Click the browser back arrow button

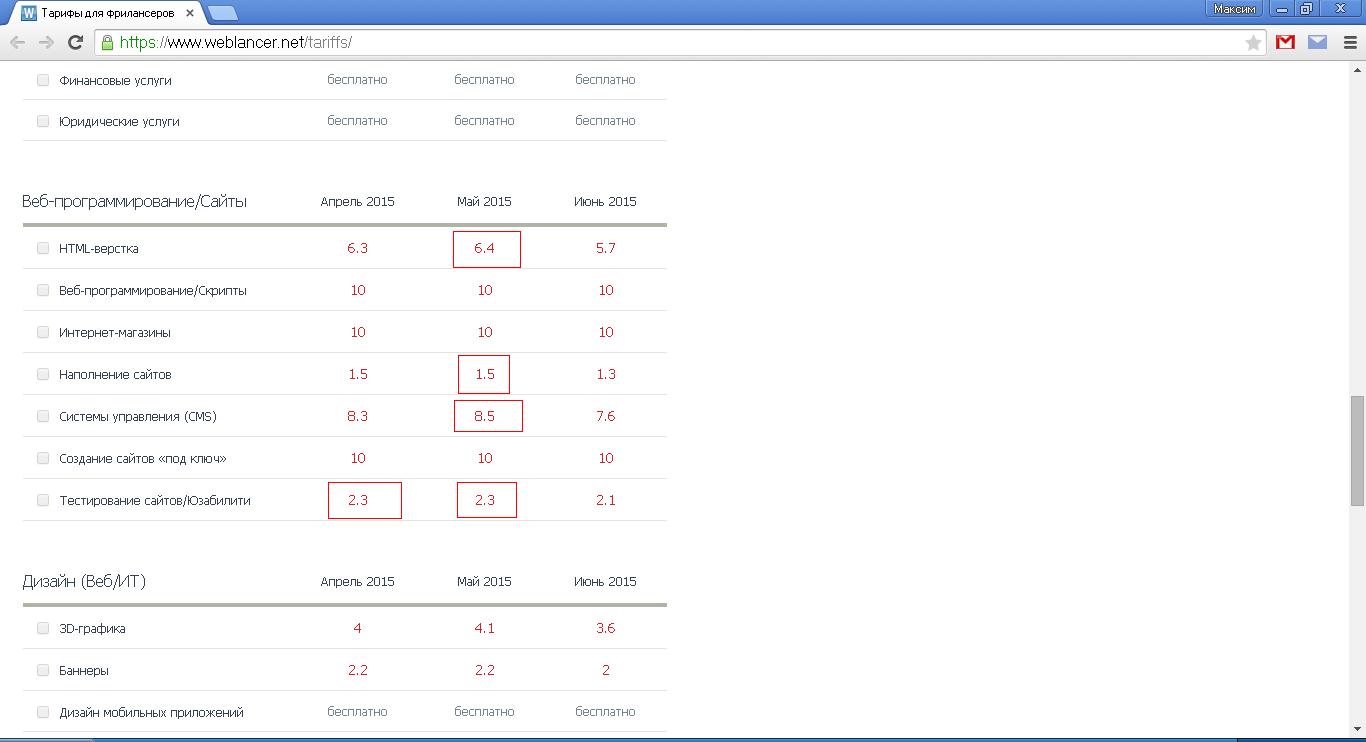17,42
